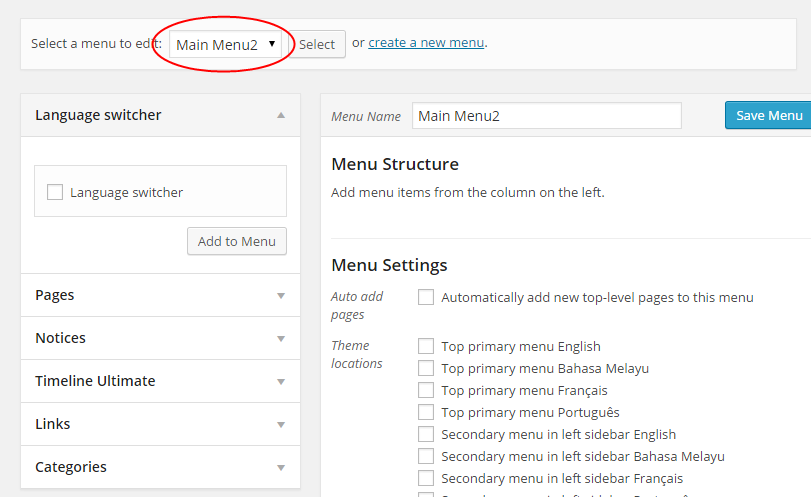811x497 pixels.
Task: Enable automatically add new top-level pages
Action: coord(426,297)
